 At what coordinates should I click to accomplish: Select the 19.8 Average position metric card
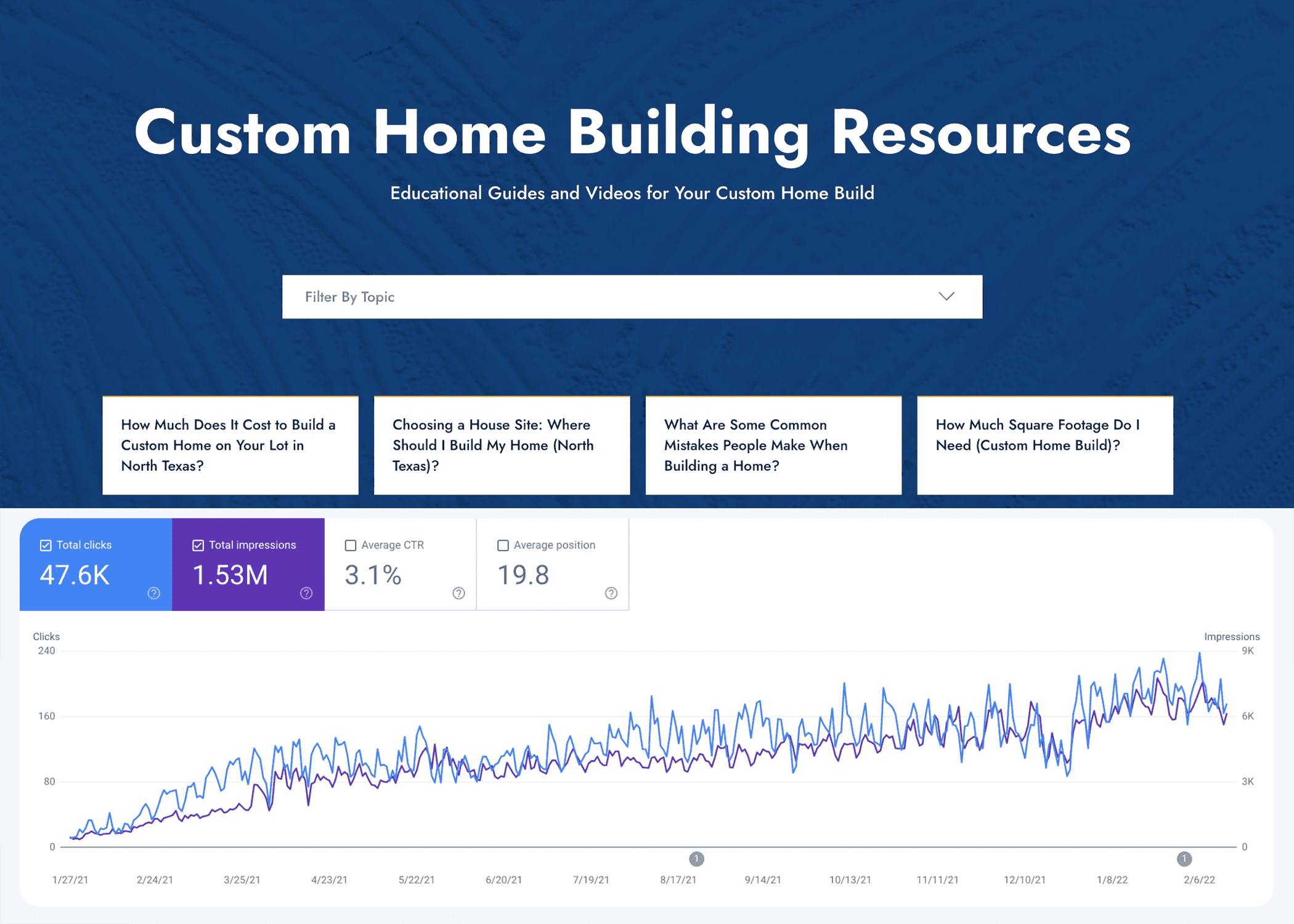pyautogui.click(x=553, y=564)
